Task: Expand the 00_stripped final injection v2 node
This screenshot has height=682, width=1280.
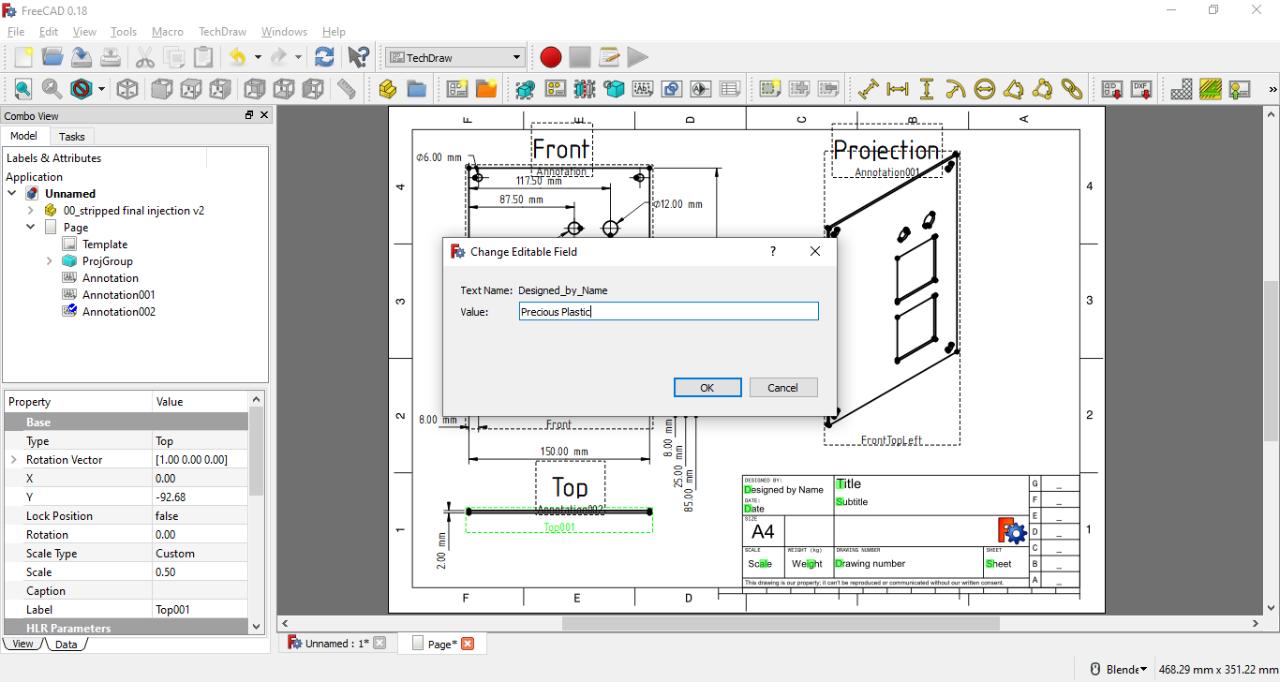Action: click(x=30, y=211)
